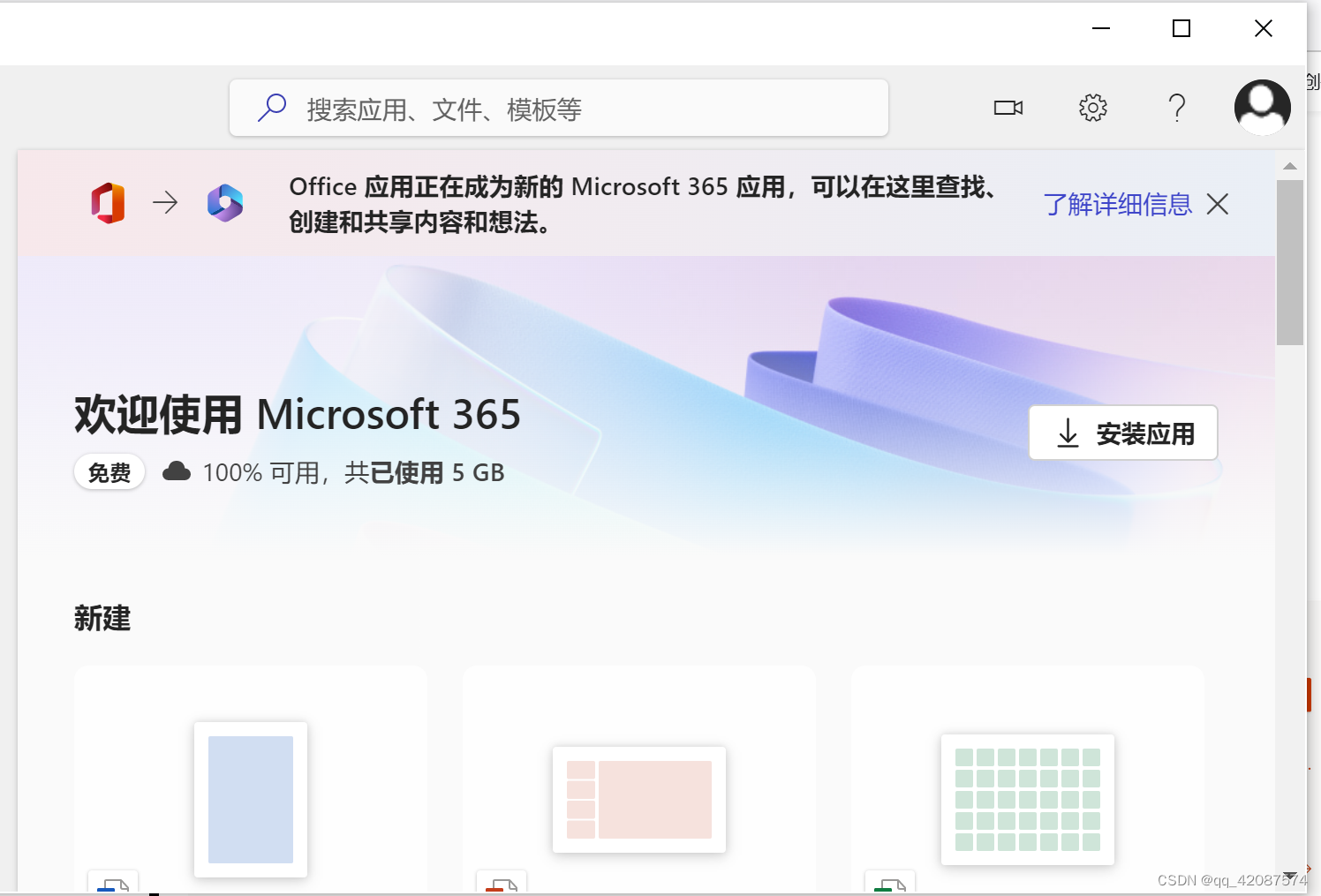The height and width of the screenshot is (896, 1321).
Task: Create a new PowerPoint presentation thumbnail
Action: point(639,799)
